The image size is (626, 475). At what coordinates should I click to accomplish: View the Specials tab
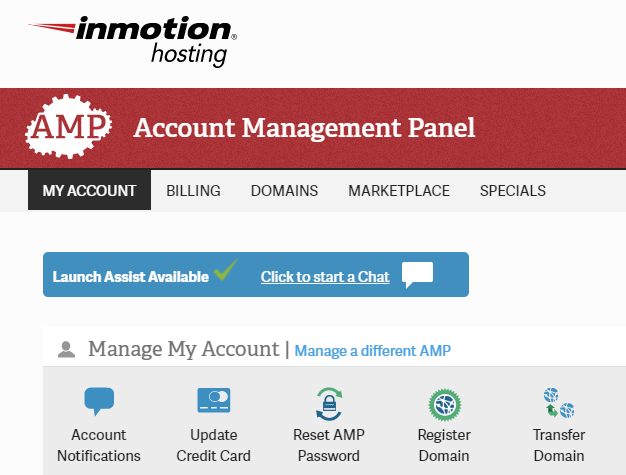point(513,190)
